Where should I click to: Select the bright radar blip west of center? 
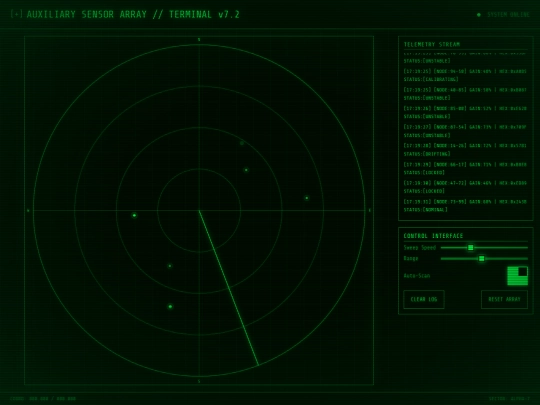pos(134,216)
